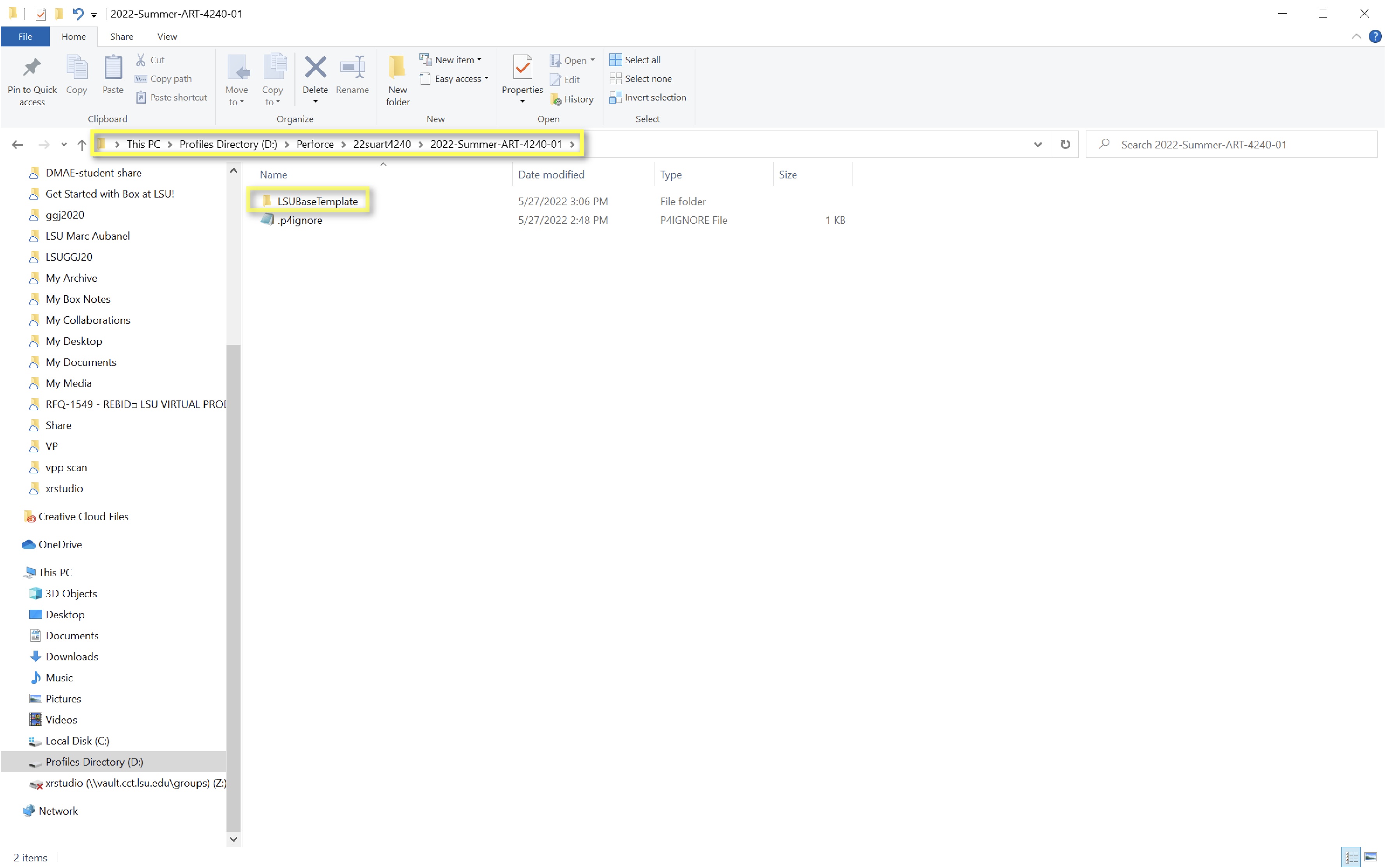The image size is (1385, 868).
Task: Create a New folder
Action: (x=398, y=80)
